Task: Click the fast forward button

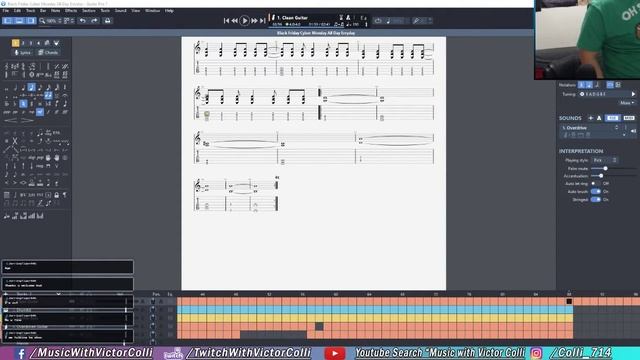Action: click(254, 20)
